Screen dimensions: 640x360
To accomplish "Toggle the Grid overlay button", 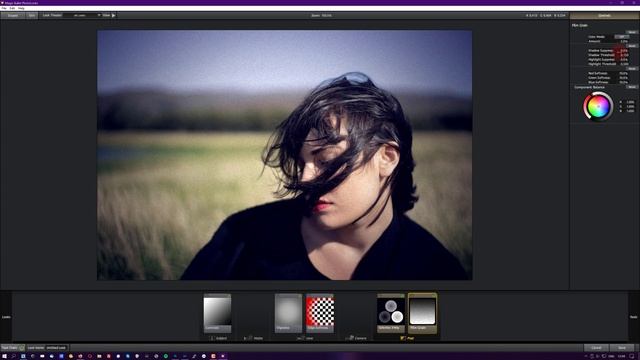I will (32, 16).
